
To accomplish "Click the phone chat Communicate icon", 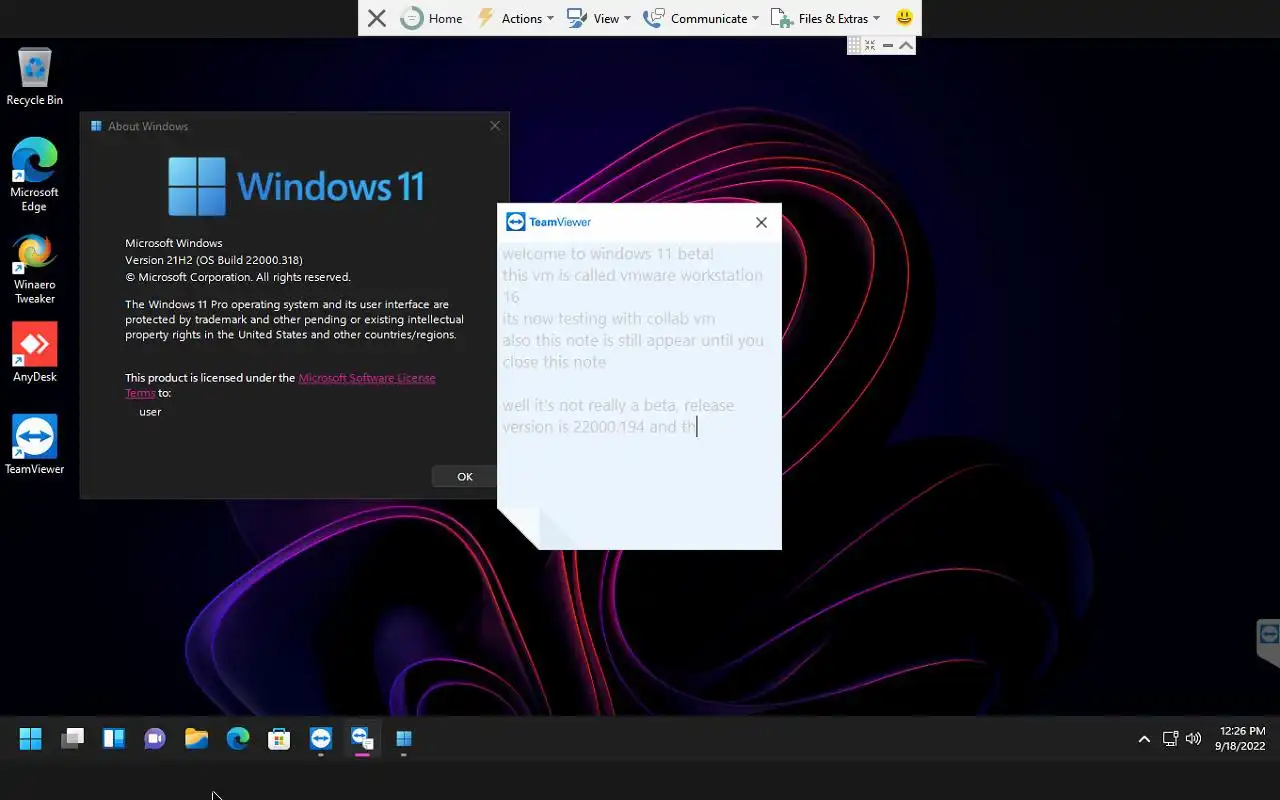I will pyautogui.click(x=654, y=18).
